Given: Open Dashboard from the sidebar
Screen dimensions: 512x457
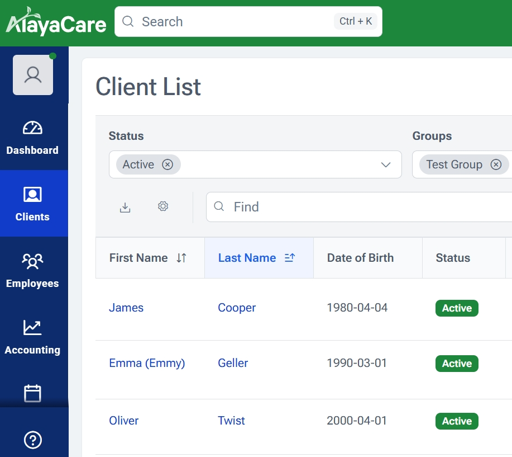Looking at the screenshot, I should point(32,138).
